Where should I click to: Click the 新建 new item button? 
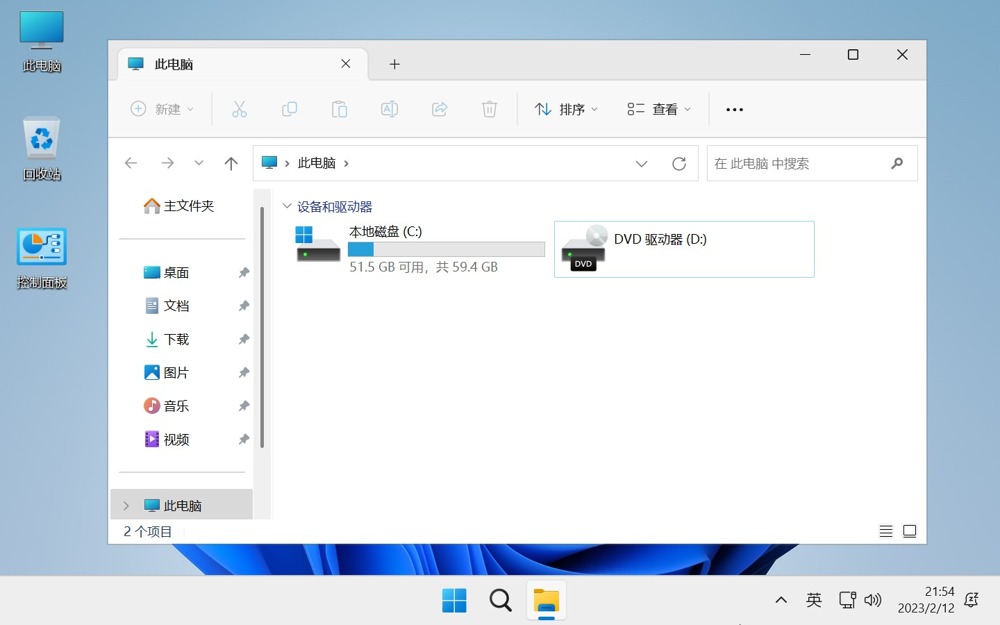pos(162,109)
